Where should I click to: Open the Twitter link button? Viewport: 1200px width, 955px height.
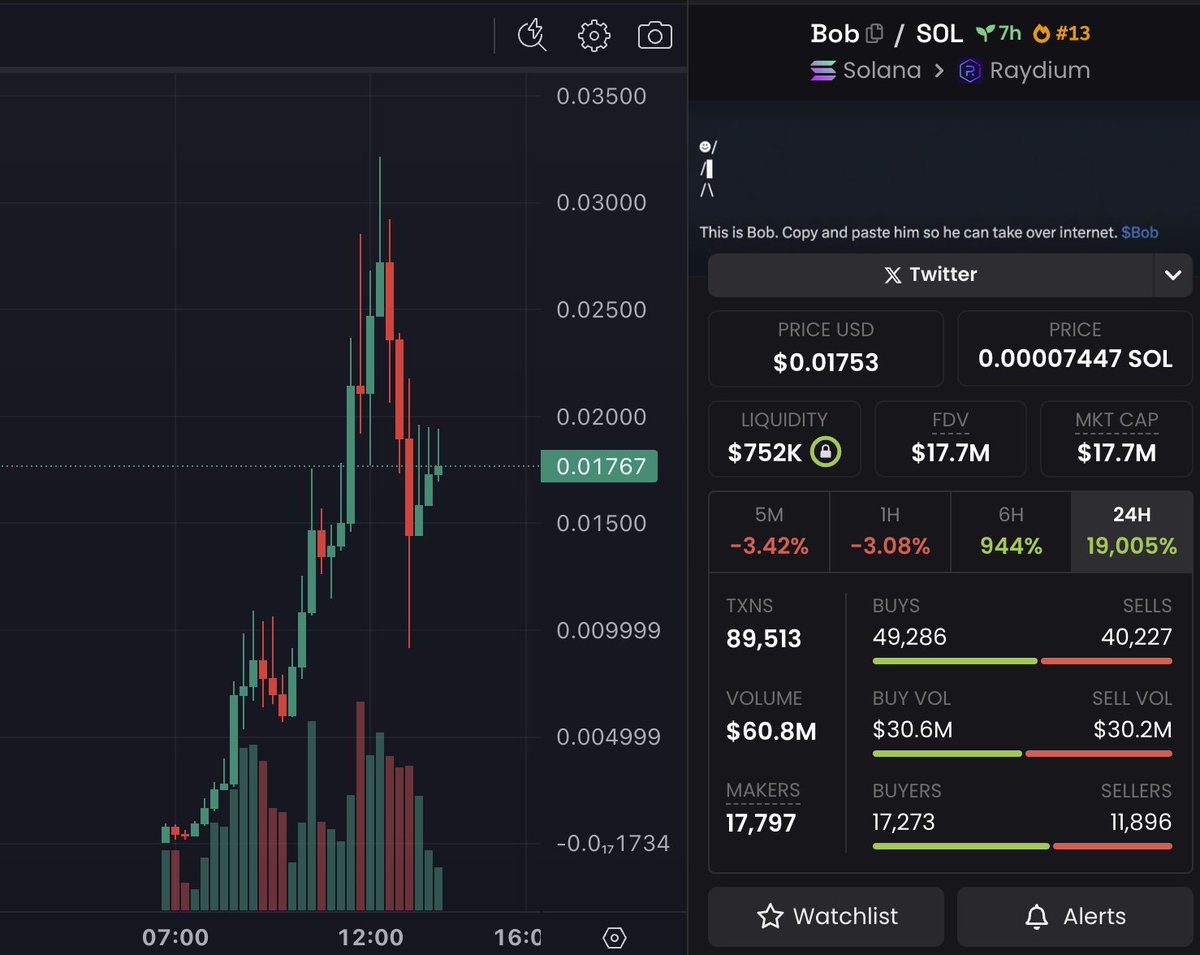[930, 275]
